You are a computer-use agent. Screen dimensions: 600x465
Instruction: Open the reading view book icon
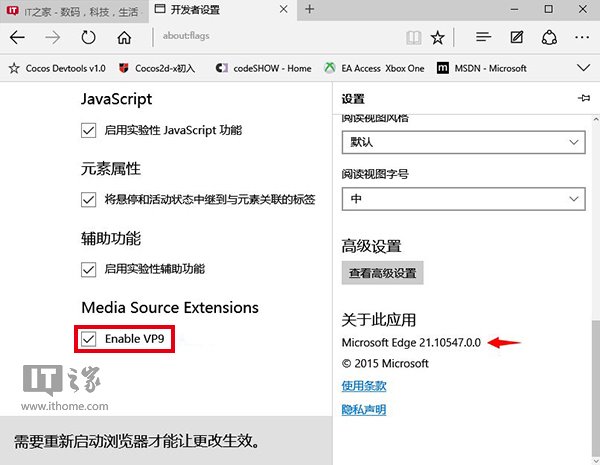[414, 38]
